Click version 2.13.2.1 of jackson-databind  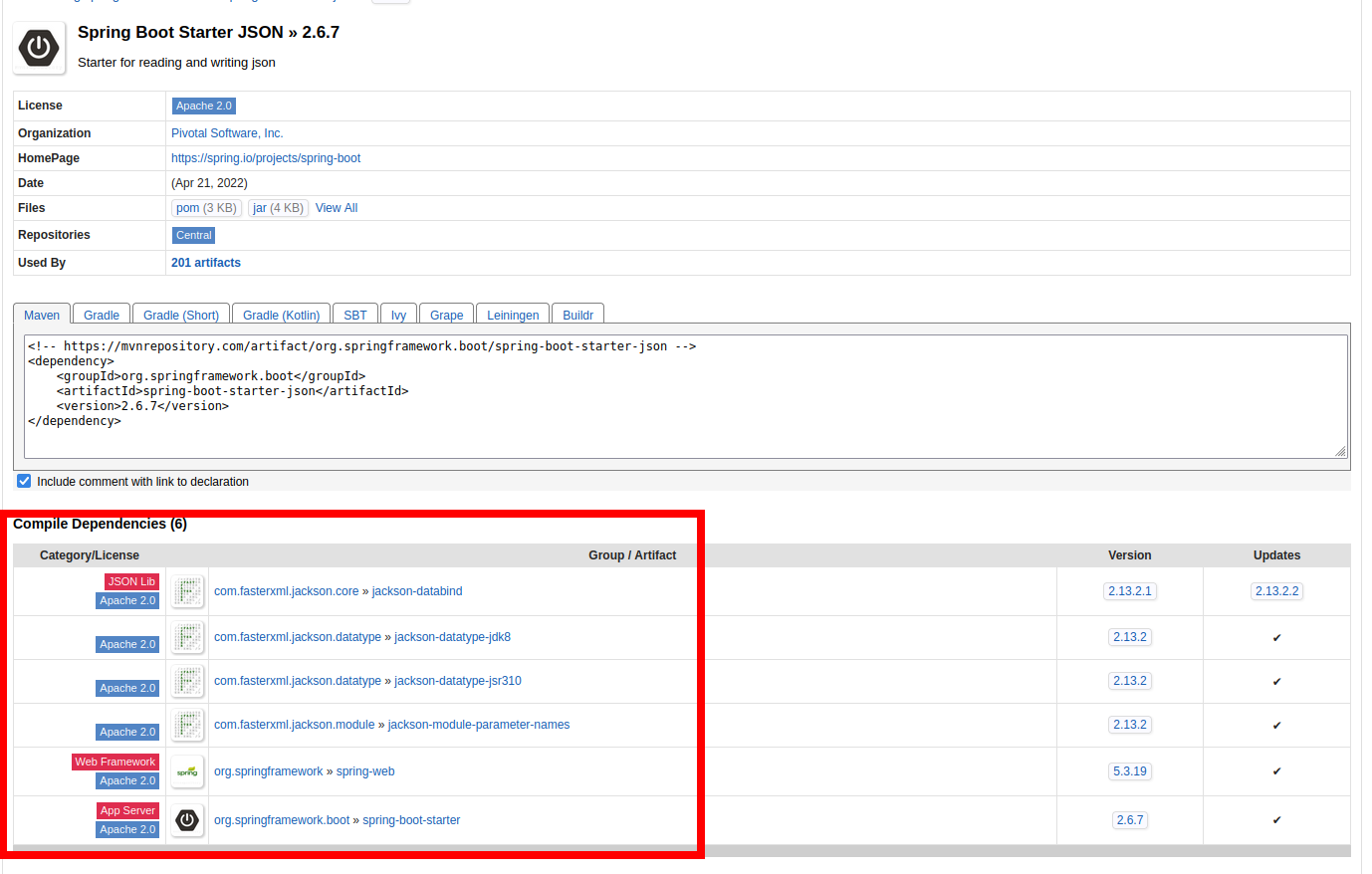tap(1130, 591)
